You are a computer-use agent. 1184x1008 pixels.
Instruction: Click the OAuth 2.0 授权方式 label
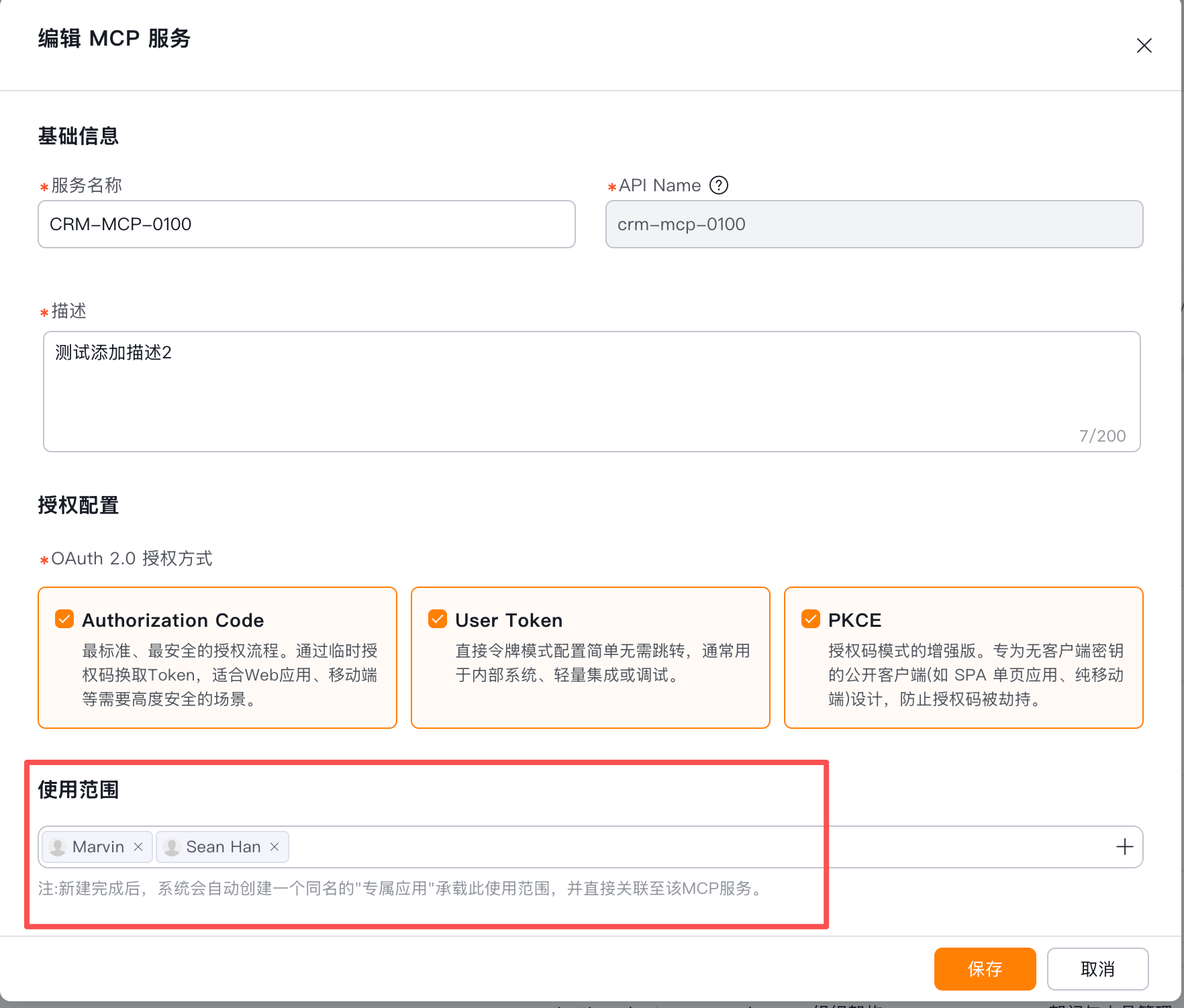tap(132, 558)
